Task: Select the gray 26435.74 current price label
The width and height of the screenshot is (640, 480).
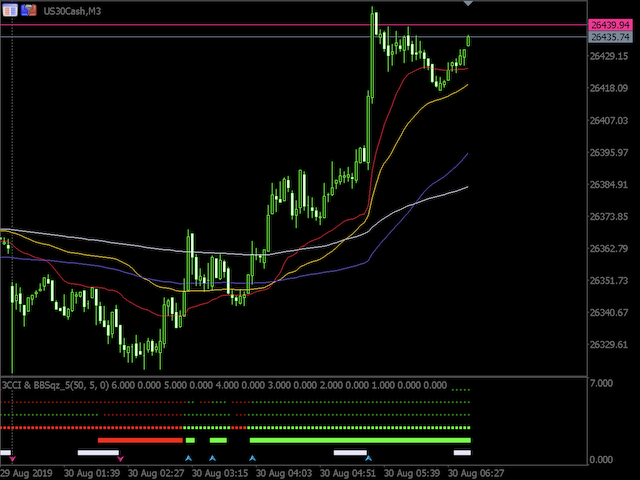Action: [609, 38]
